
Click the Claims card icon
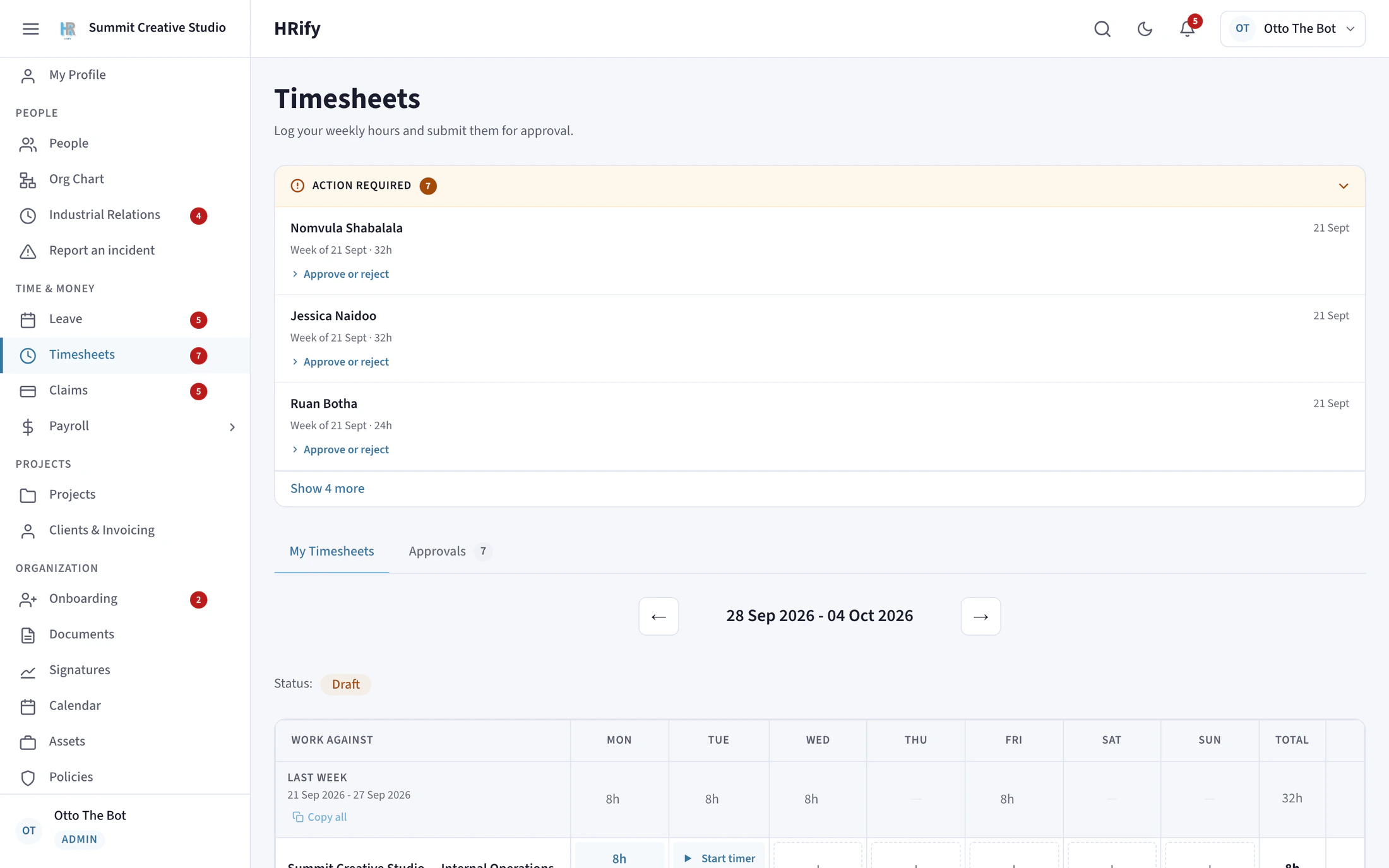[x=28, y=391]
